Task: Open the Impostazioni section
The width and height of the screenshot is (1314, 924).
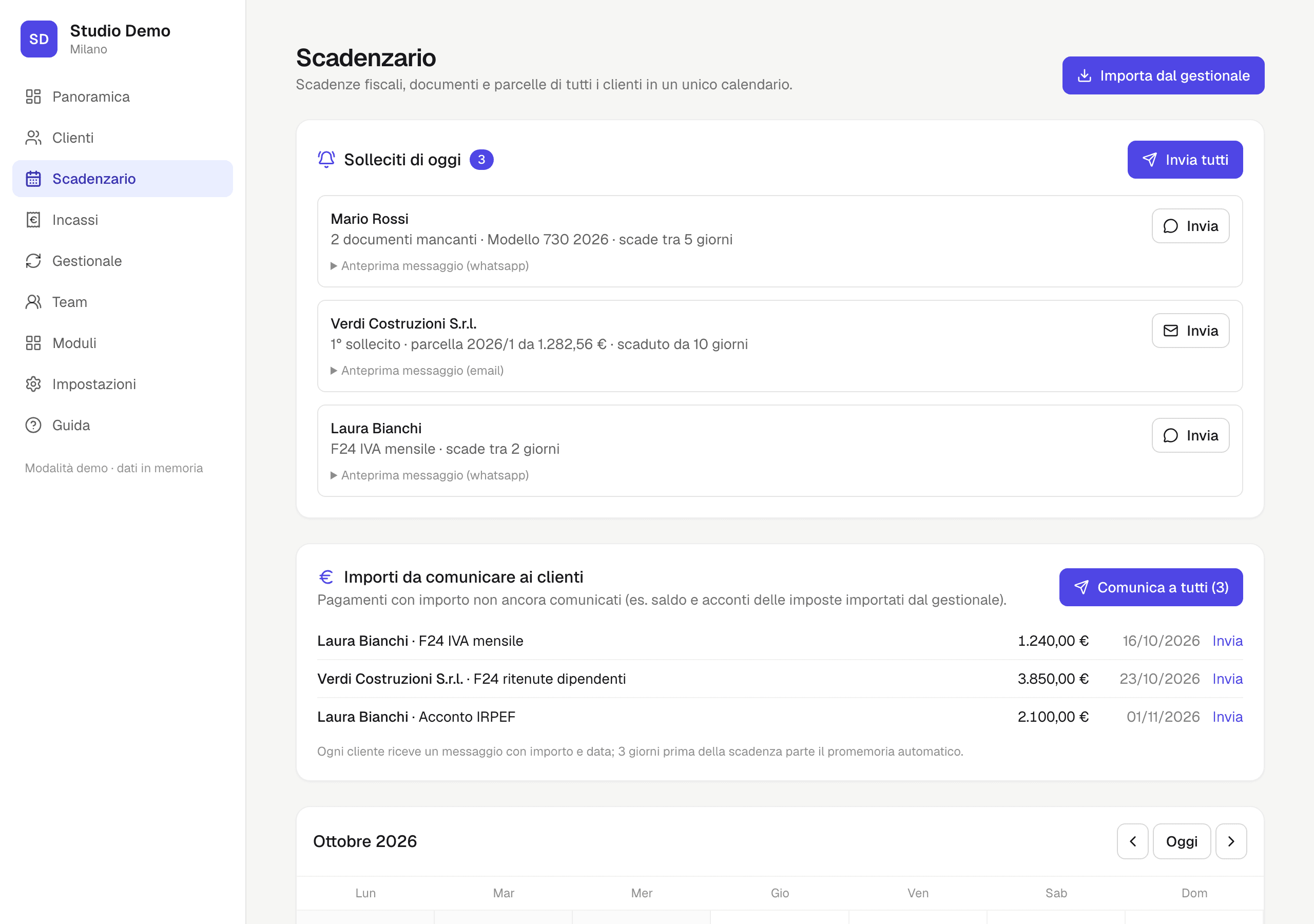Action: tap(123, 384)
